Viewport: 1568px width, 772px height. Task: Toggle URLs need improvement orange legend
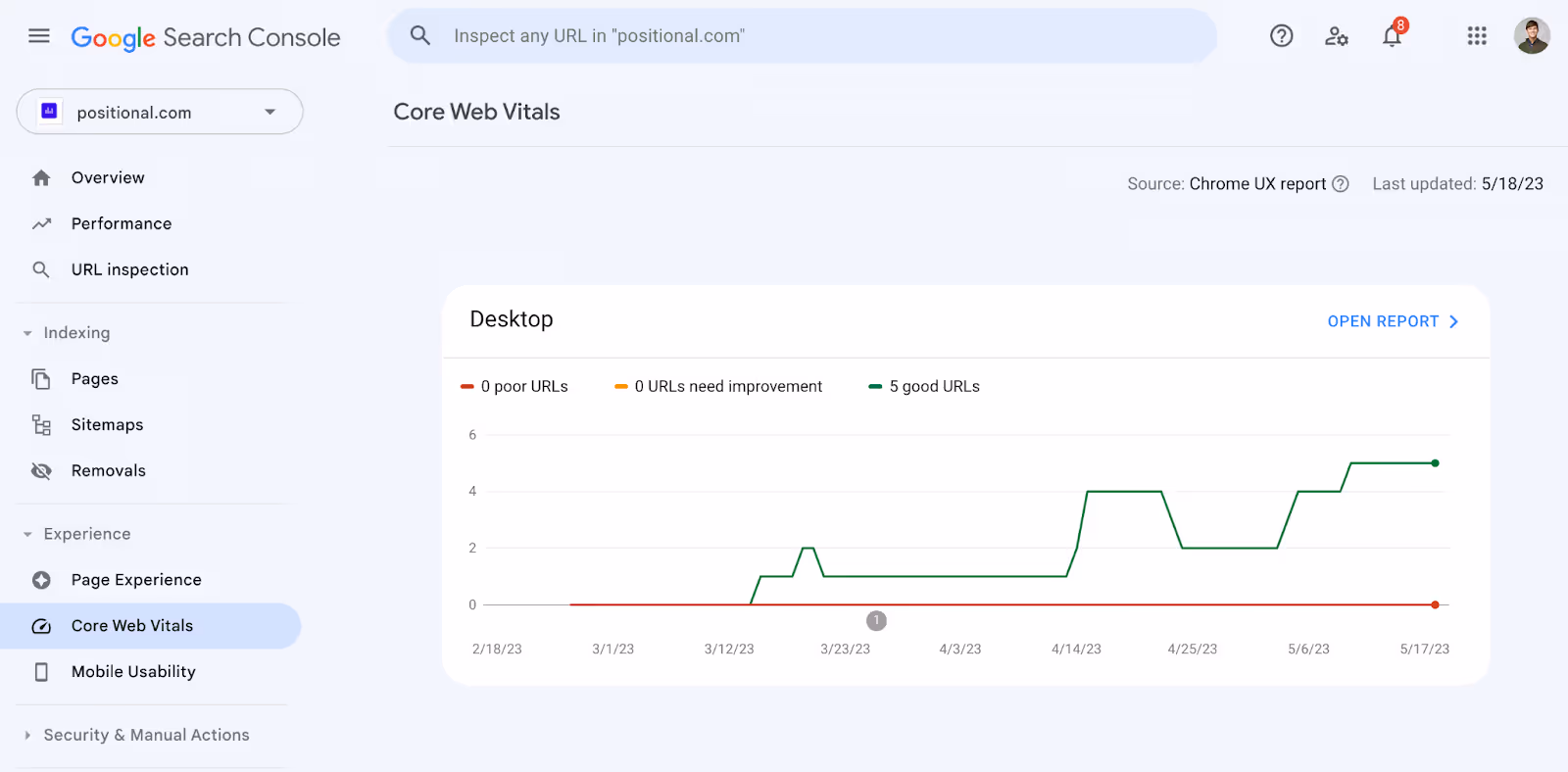pos(718,387)
